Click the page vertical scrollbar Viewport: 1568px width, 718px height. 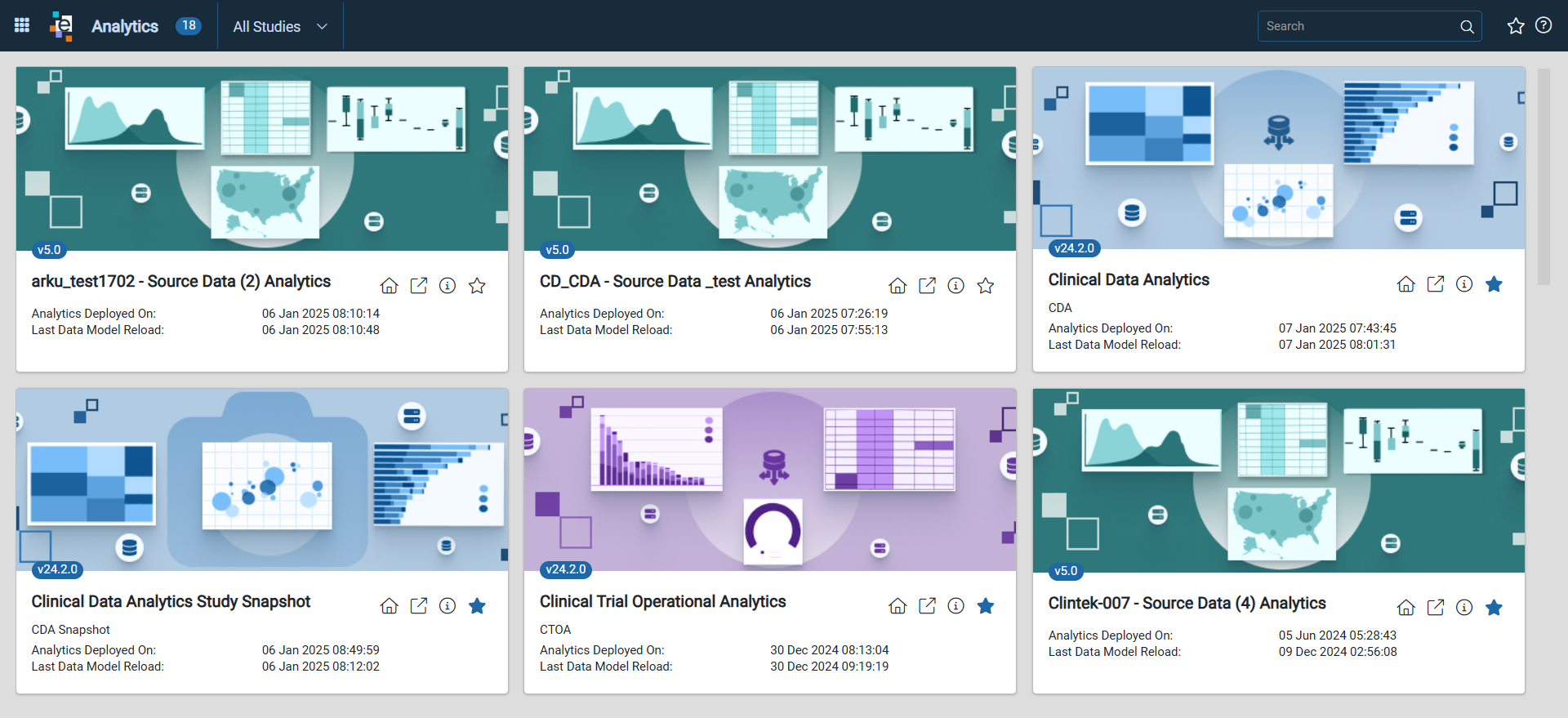pos(1543,176)
